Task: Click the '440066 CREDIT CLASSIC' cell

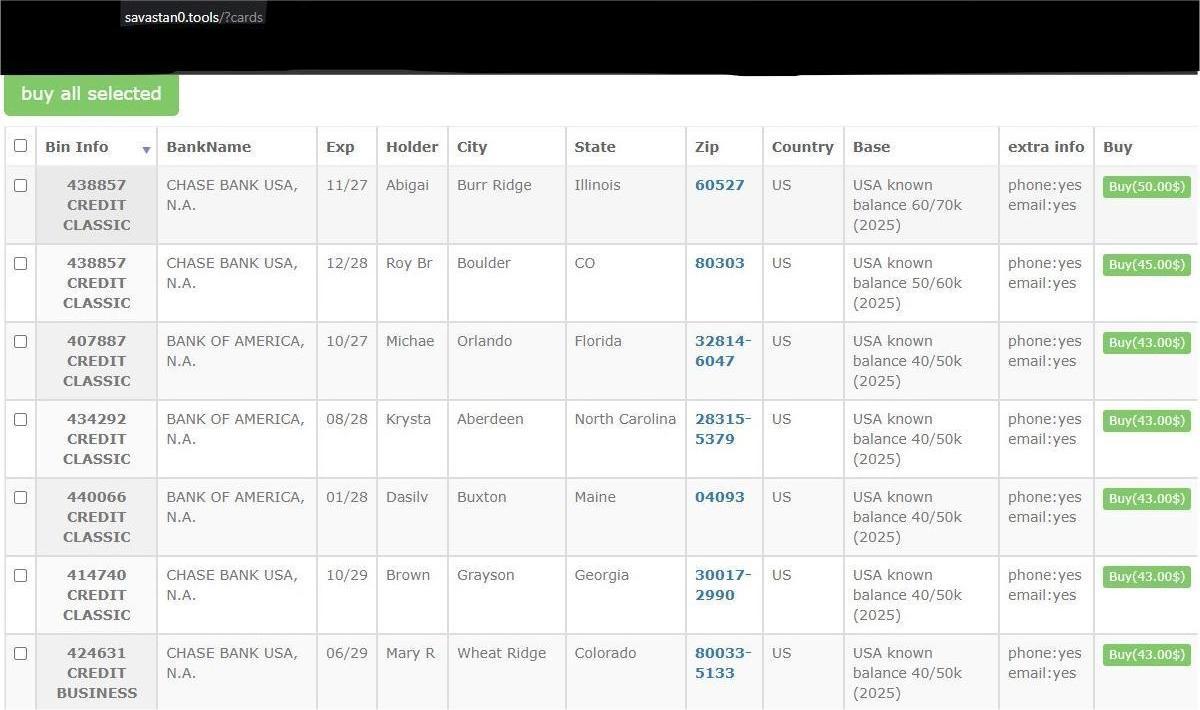Action: [x=97, y=517]
